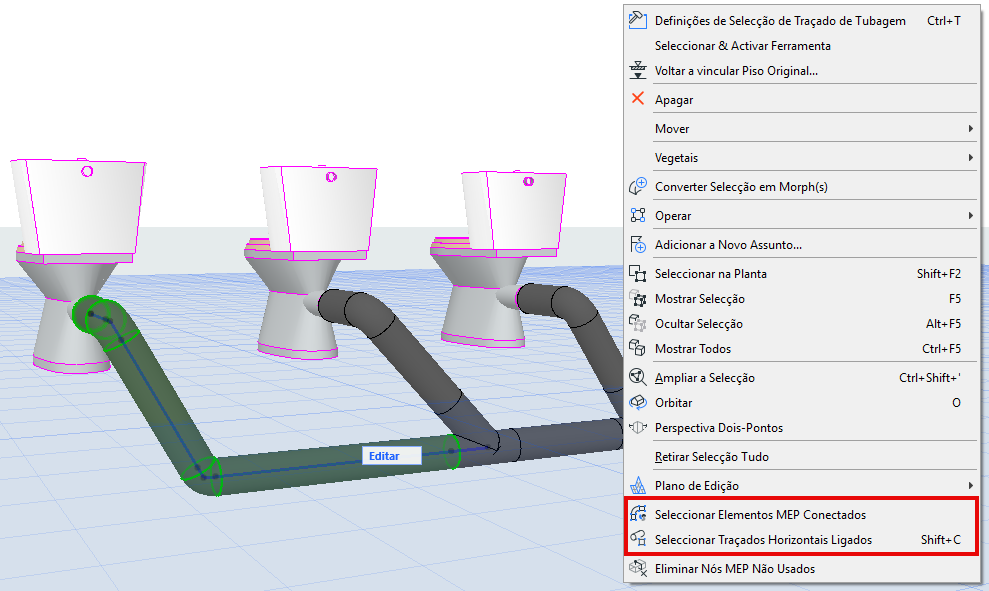Click the Ctrl+T shortcut text
Image resolution: width=989 pixels, height=591 pixels.
click(944, 20)
